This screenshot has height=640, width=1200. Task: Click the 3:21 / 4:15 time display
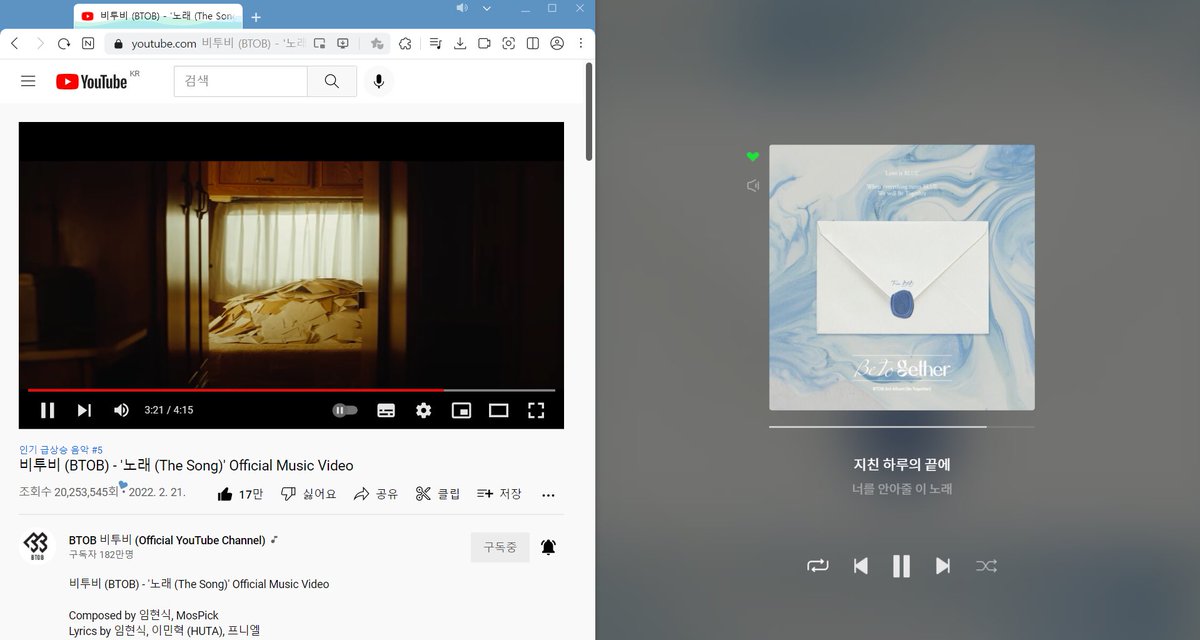pos(169,410)
